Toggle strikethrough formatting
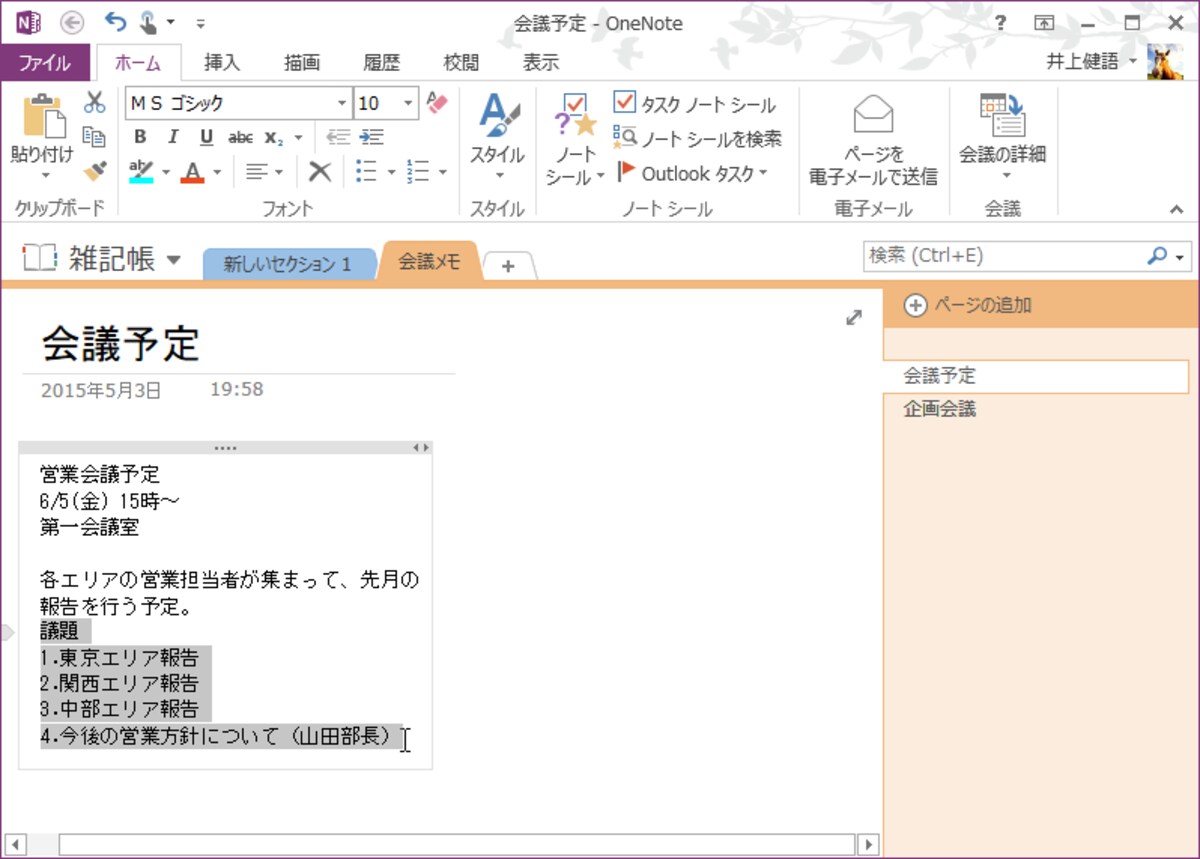 coord(240,138)
